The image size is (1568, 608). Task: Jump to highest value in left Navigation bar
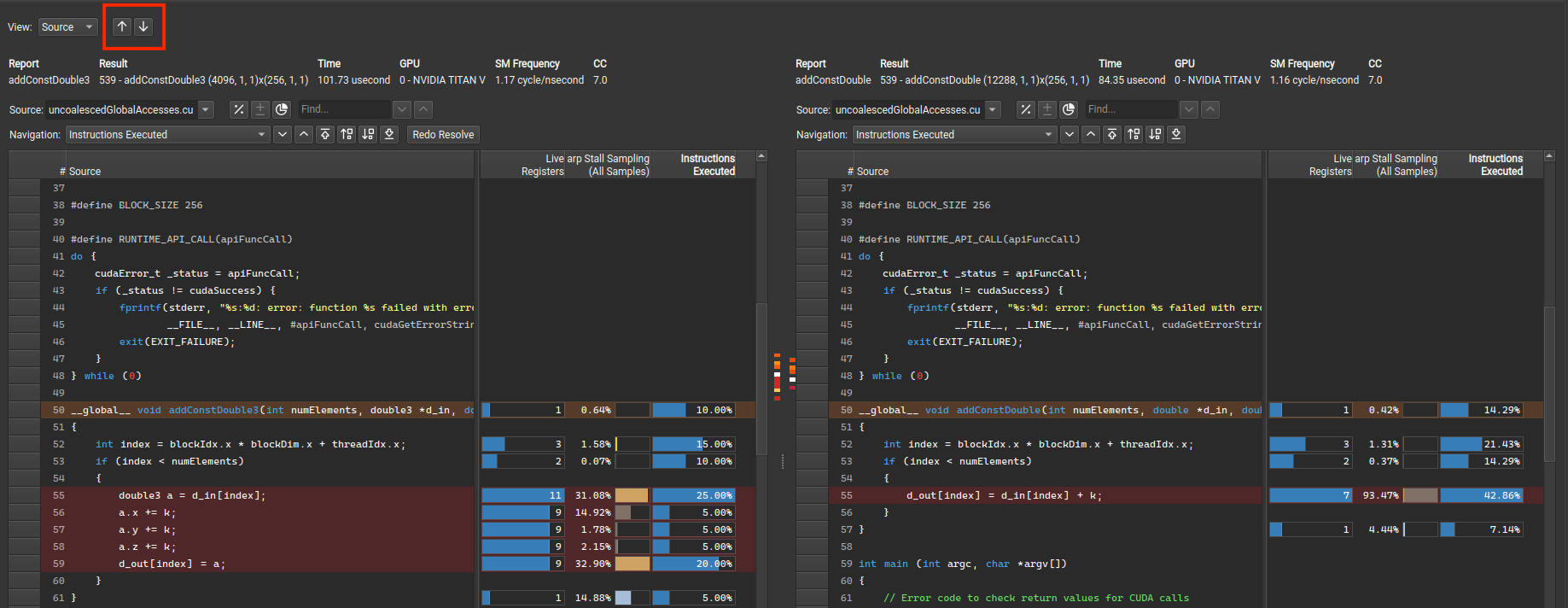pos(325,134)
